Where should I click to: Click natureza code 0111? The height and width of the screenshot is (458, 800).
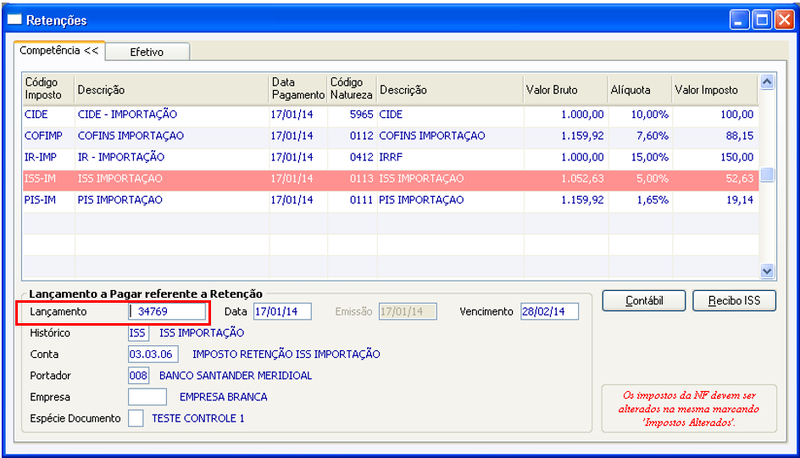coord(361,200)
